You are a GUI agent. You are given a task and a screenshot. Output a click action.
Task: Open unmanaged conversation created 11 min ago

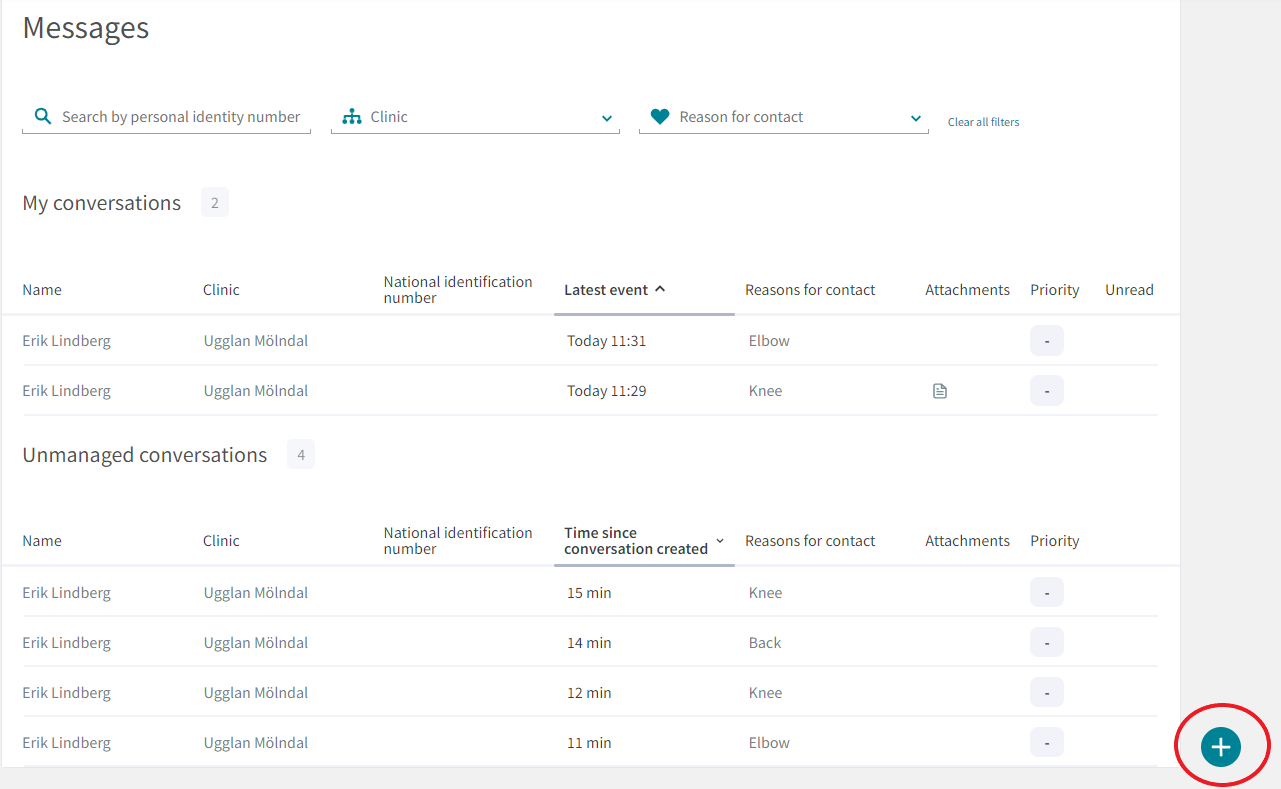[x=590, y=743]
